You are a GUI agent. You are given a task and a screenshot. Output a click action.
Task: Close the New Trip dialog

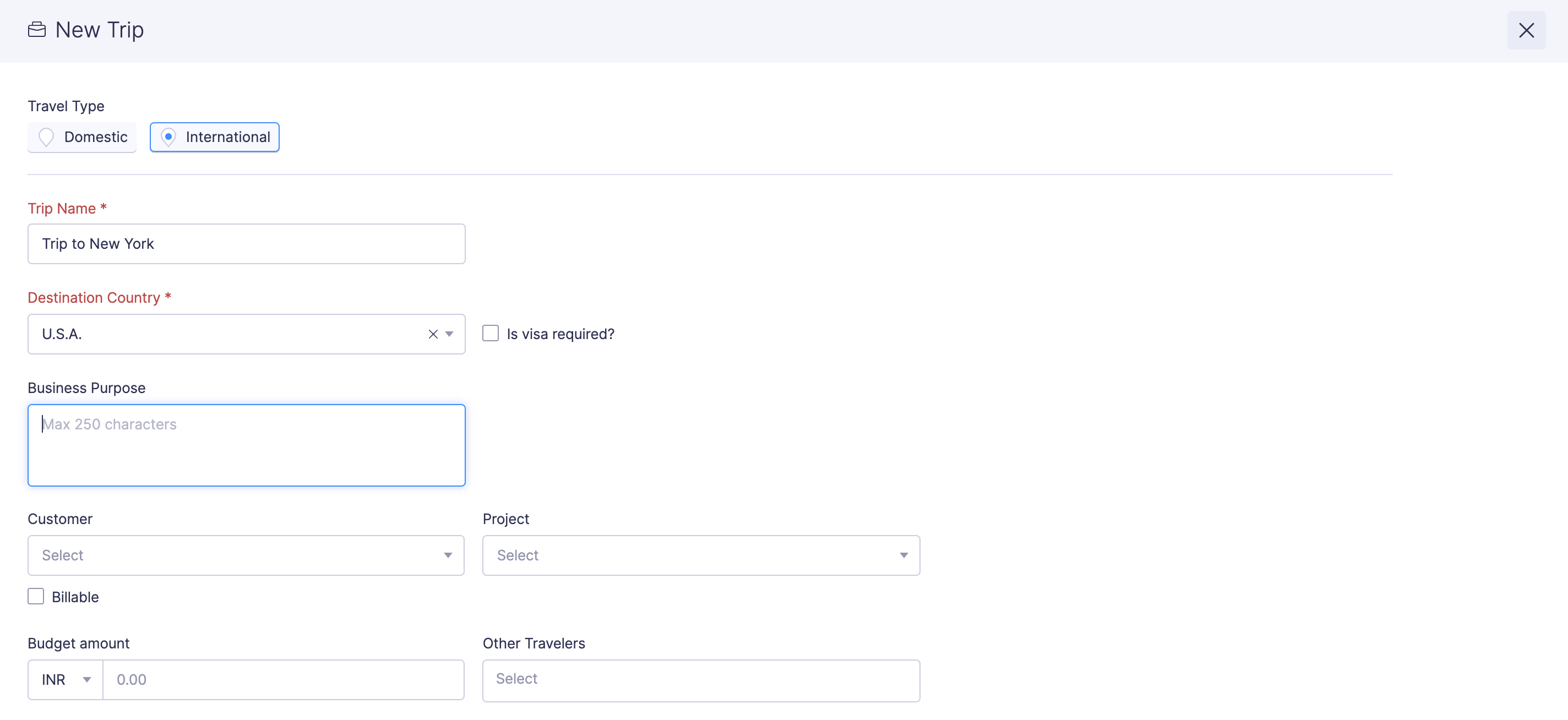[x=1526, y=30]
